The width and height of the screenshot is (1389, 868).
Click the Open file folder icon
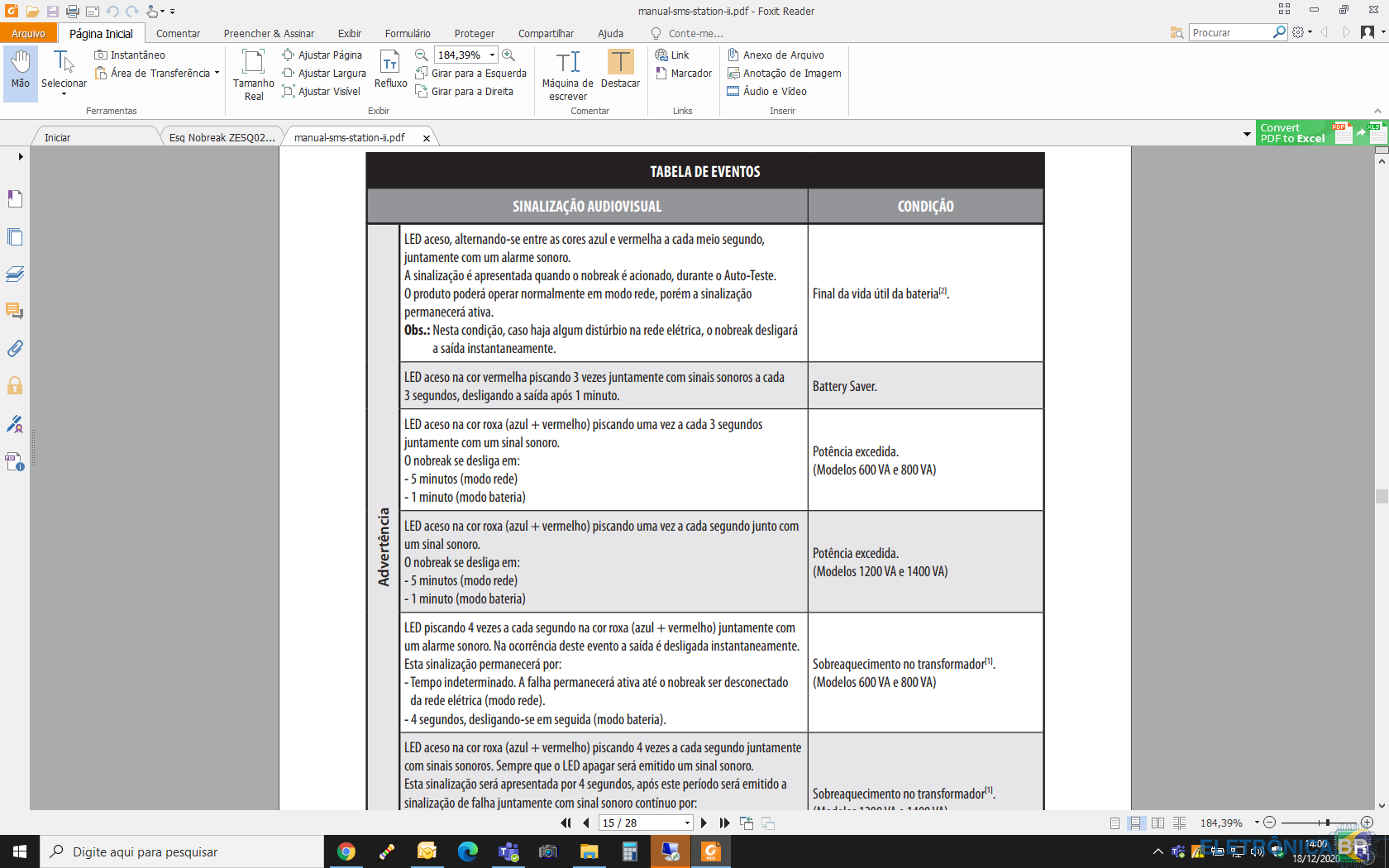click(x=32, y=12)
